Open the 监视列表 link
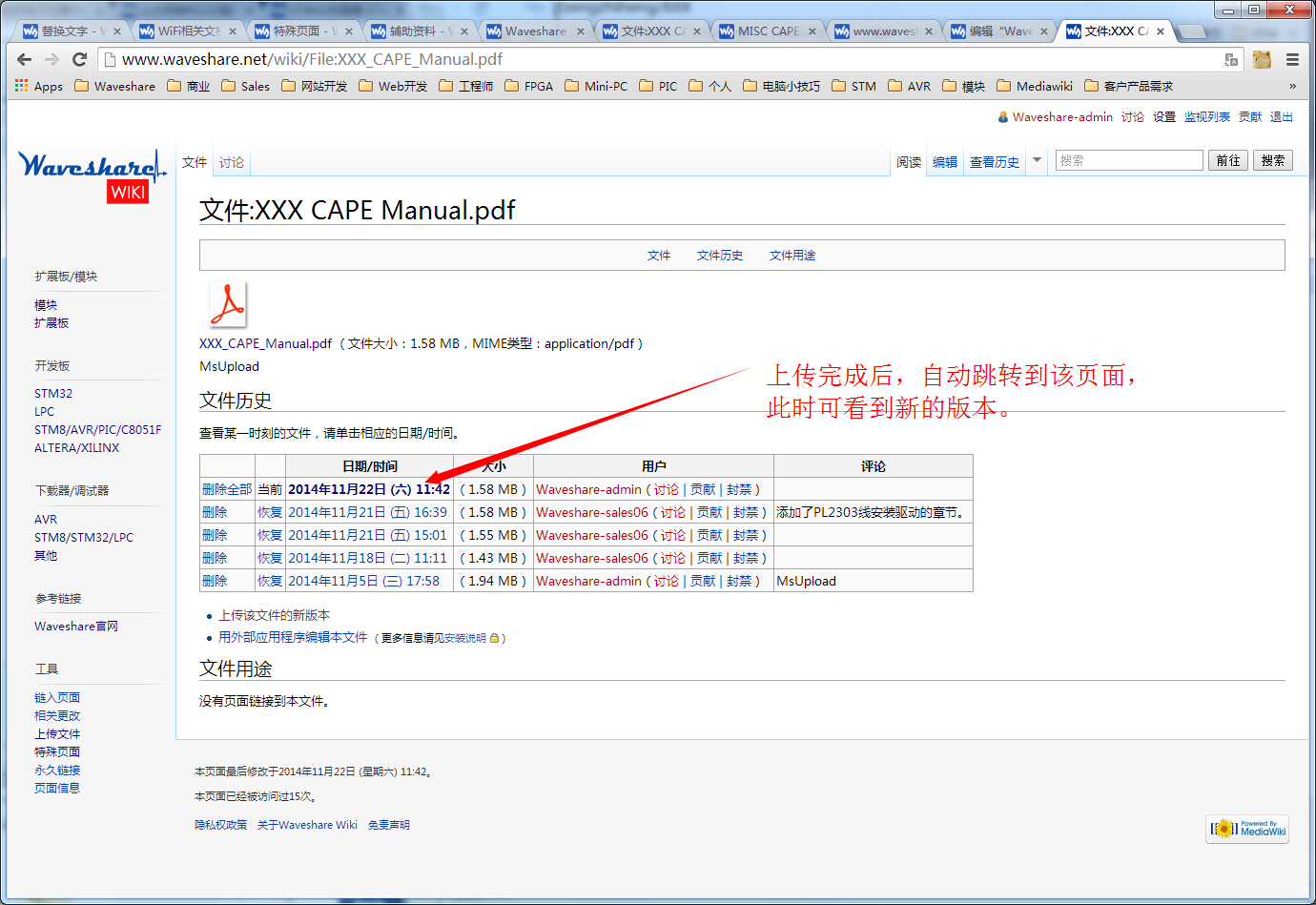The height and width of the screenshot is (905, 1316). [1207, 117]
